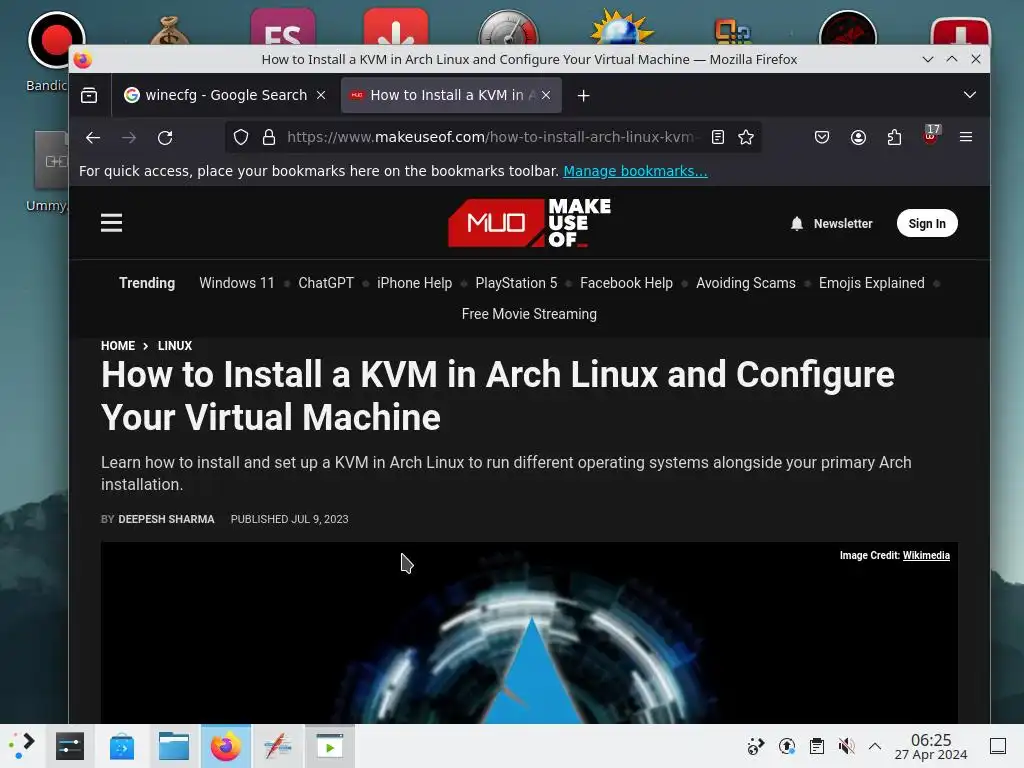Image resolution: width=1024 pixels, height=768 pixels.
Task: Open Discover software store in taskbar
Action: 121,746
